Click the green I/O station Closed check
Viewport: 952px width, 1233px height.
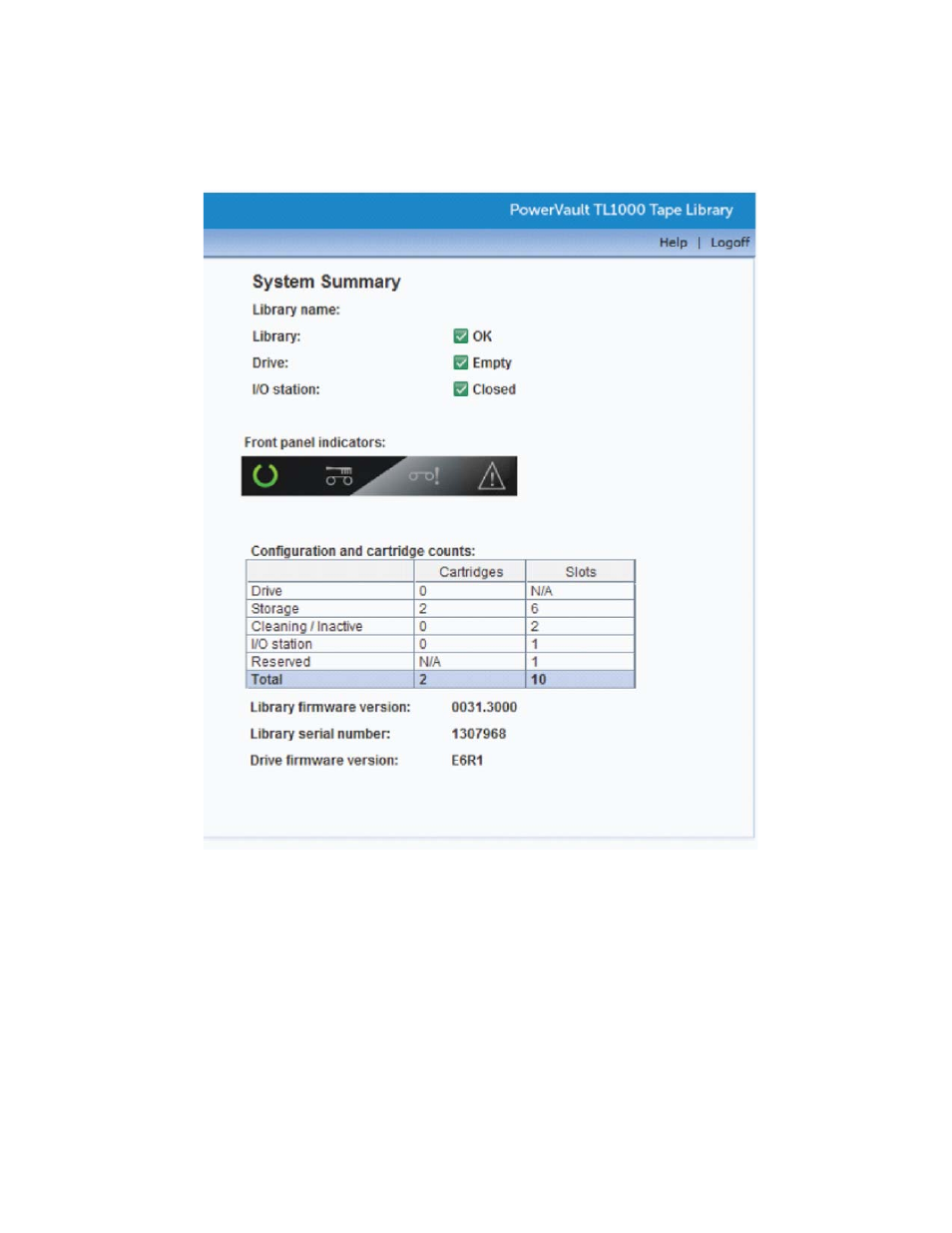pos(461,389)
